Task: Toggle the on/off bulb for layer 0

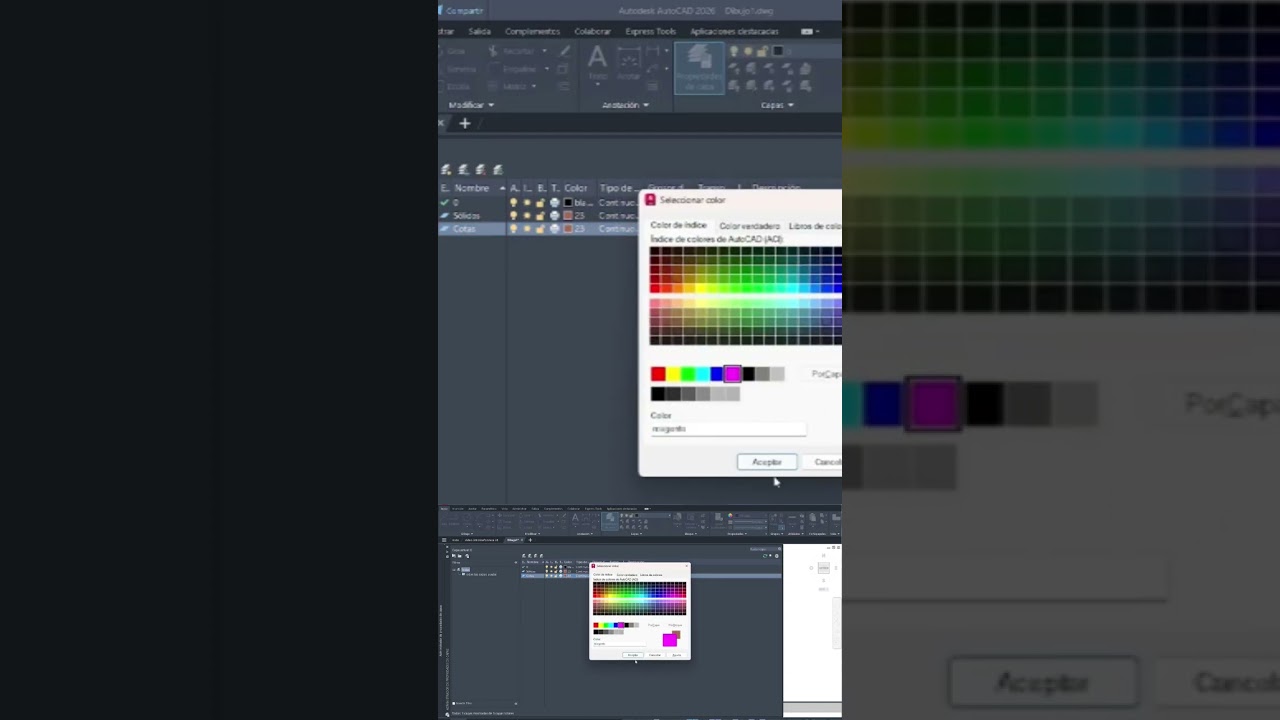Action: [x=514, y=202]
